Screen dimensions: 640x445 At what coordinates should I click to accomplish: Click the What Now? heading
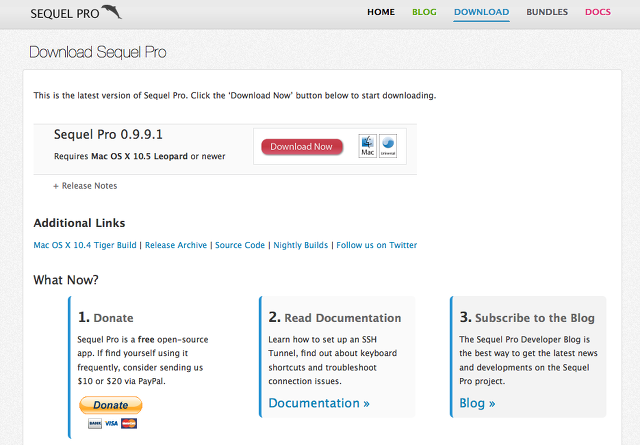click(x=66, y=280)
